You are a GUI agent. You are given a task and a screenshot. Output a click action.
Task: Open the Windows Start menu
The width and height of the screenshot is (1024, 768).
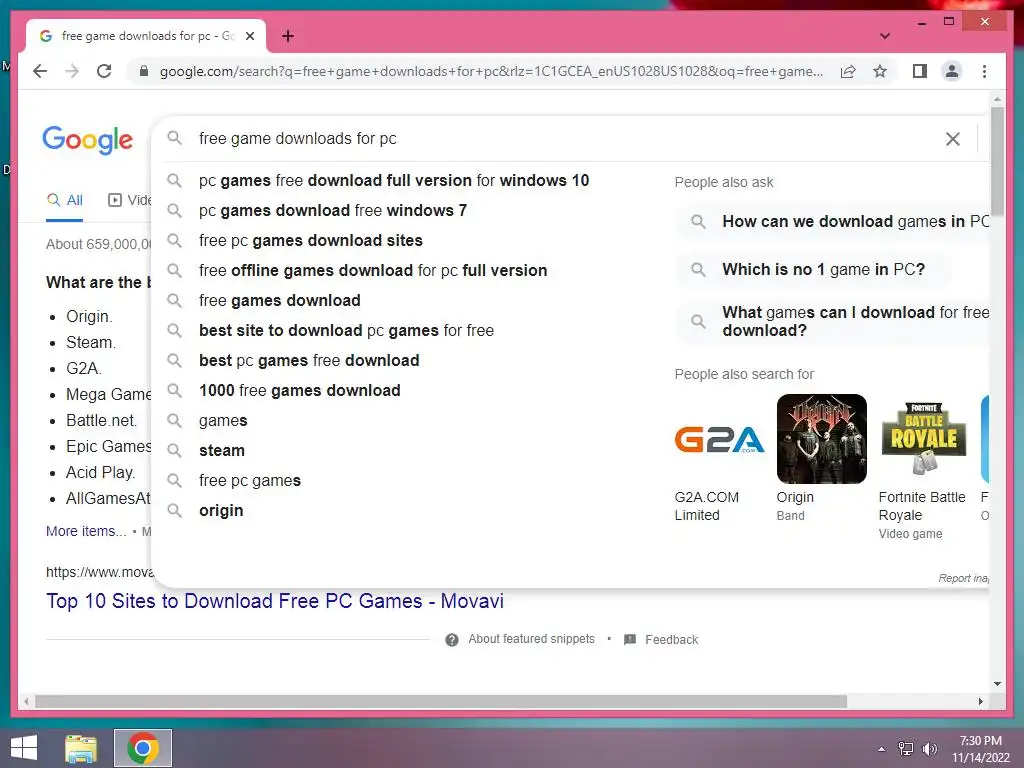pyautogui.click(x=24, y=748)
